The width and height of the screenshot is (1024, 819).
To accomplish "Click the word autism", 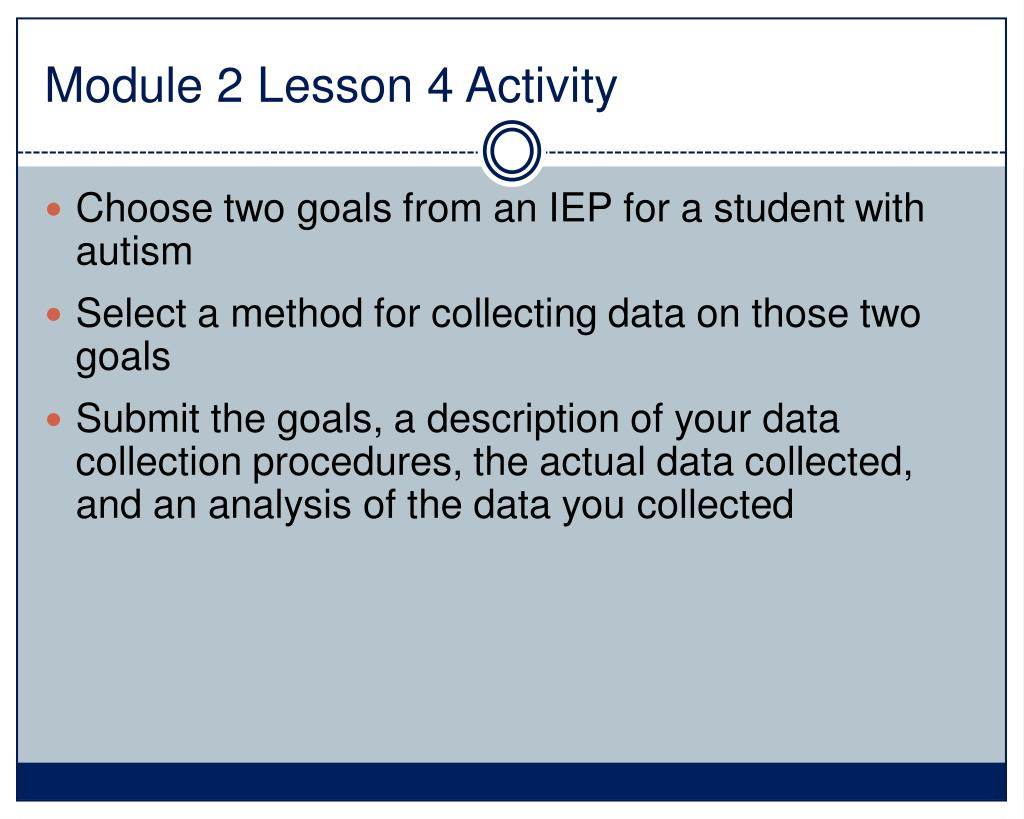I will [134, 251].
